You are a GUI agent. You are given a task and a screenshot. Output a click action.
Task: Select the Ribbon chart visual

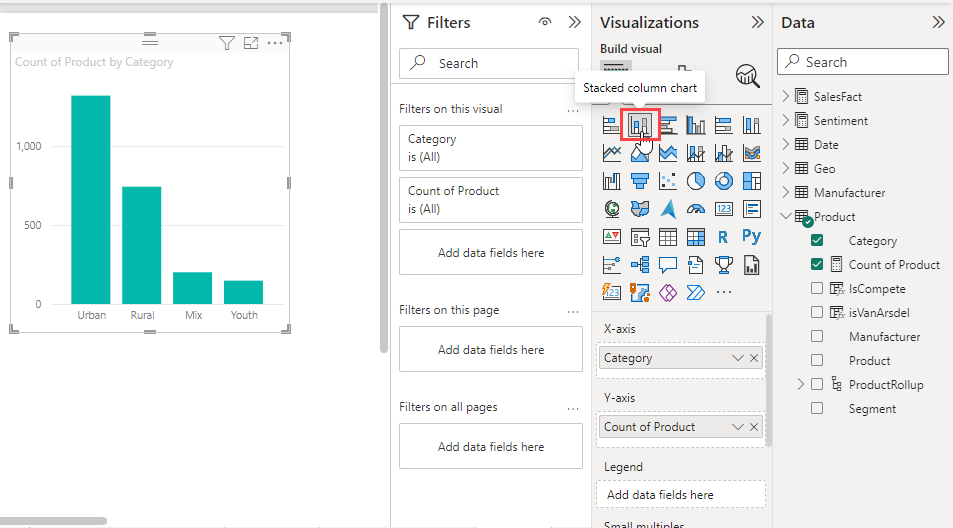click(751, 153)
